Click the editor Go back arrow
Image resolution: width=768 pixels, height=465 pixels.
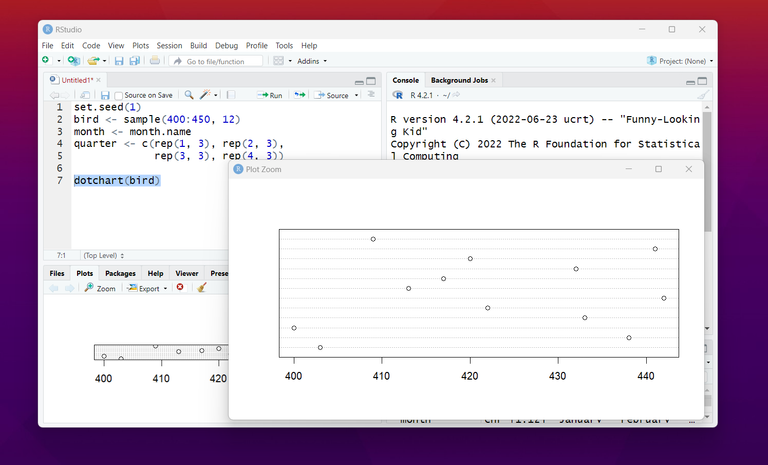click(x=54, y=95)
